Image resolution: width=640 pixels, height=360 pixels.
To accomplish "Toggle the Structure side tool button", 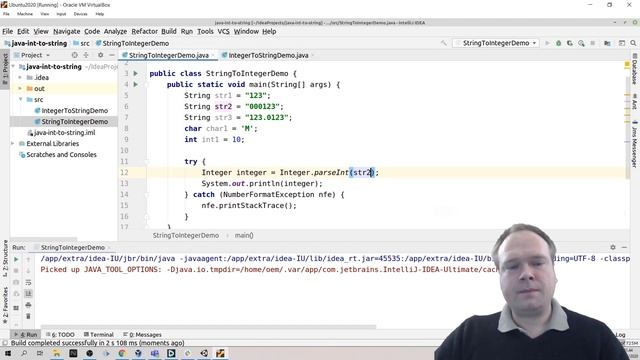I will click(5, 258).
